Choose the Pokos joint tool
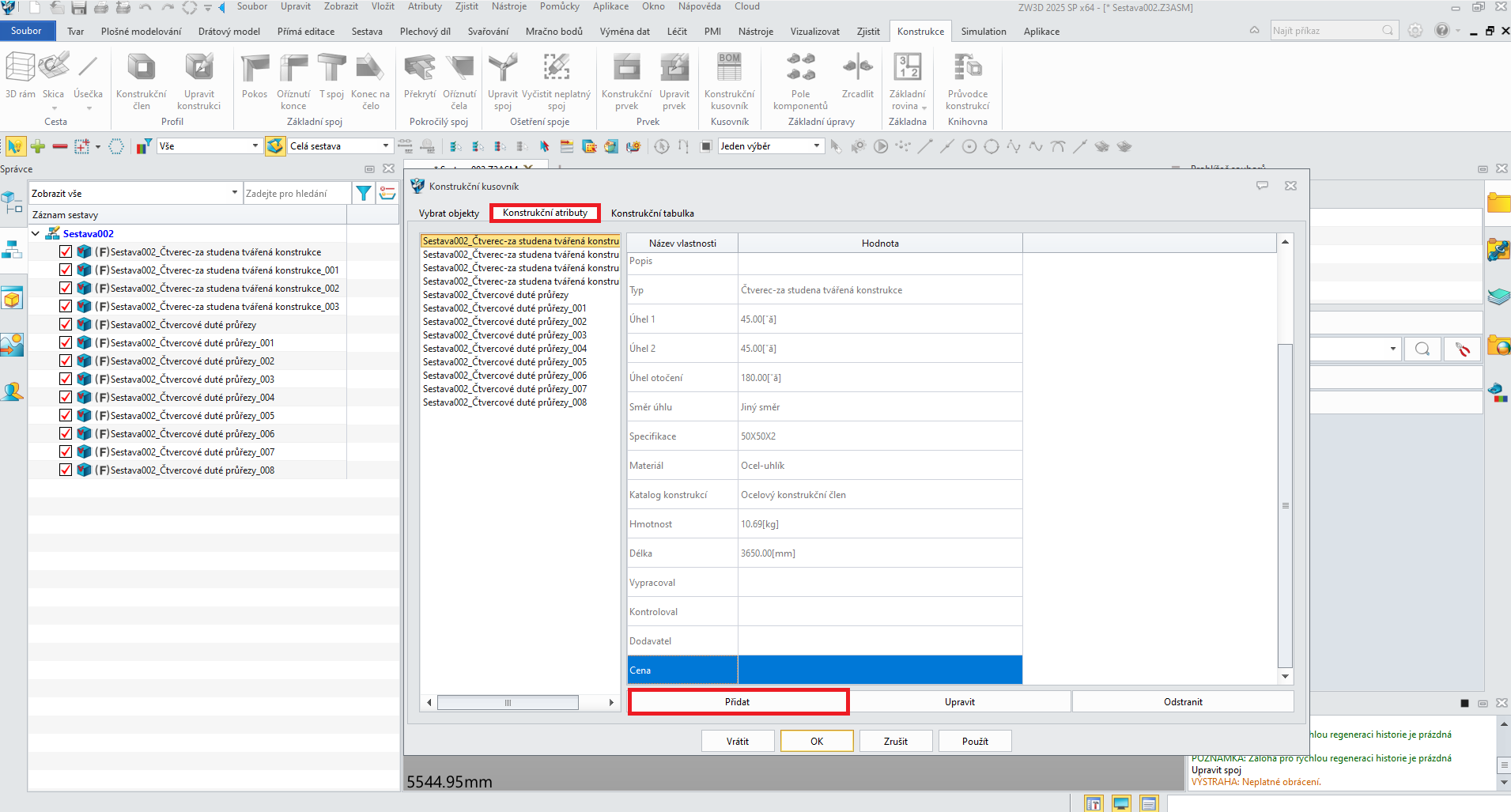Screen dimensions: 1511x812 coord(255,76)
